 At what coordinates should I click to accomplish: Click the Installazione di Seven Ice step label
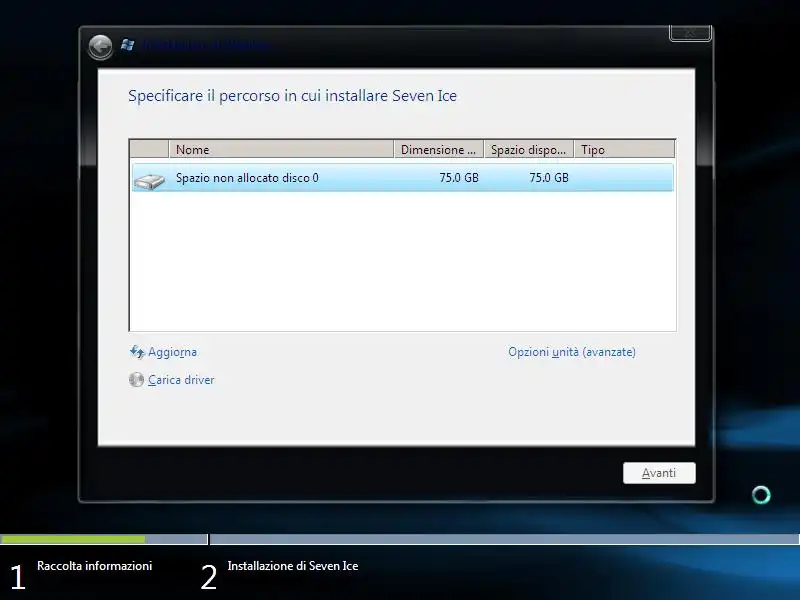[293, 566]
